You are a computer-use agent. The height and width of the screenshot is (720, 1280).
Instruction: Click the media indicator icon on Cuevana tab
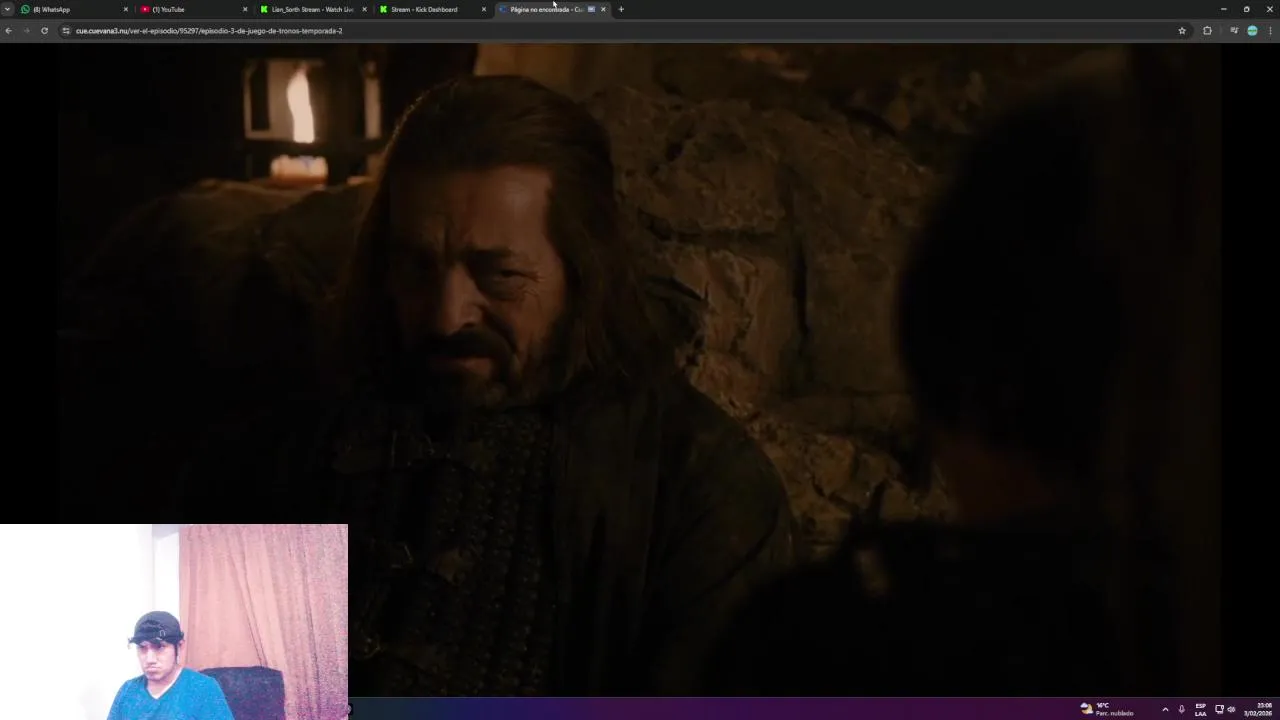(x=591, y=9)
